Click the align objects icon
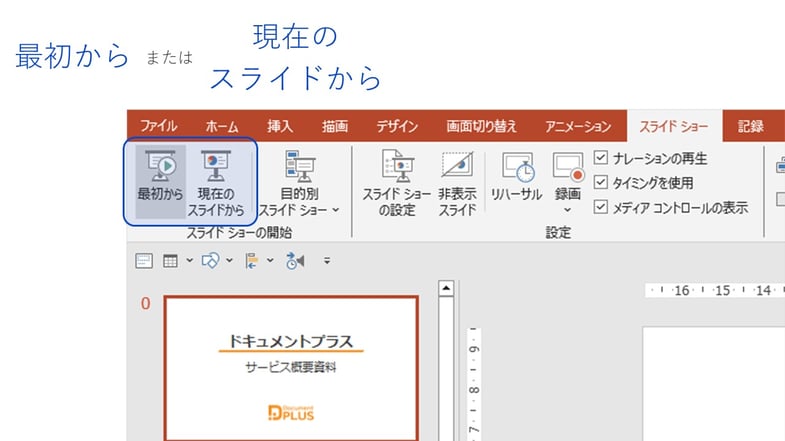Viewport: 785px width, 441px height. (252, 261)
